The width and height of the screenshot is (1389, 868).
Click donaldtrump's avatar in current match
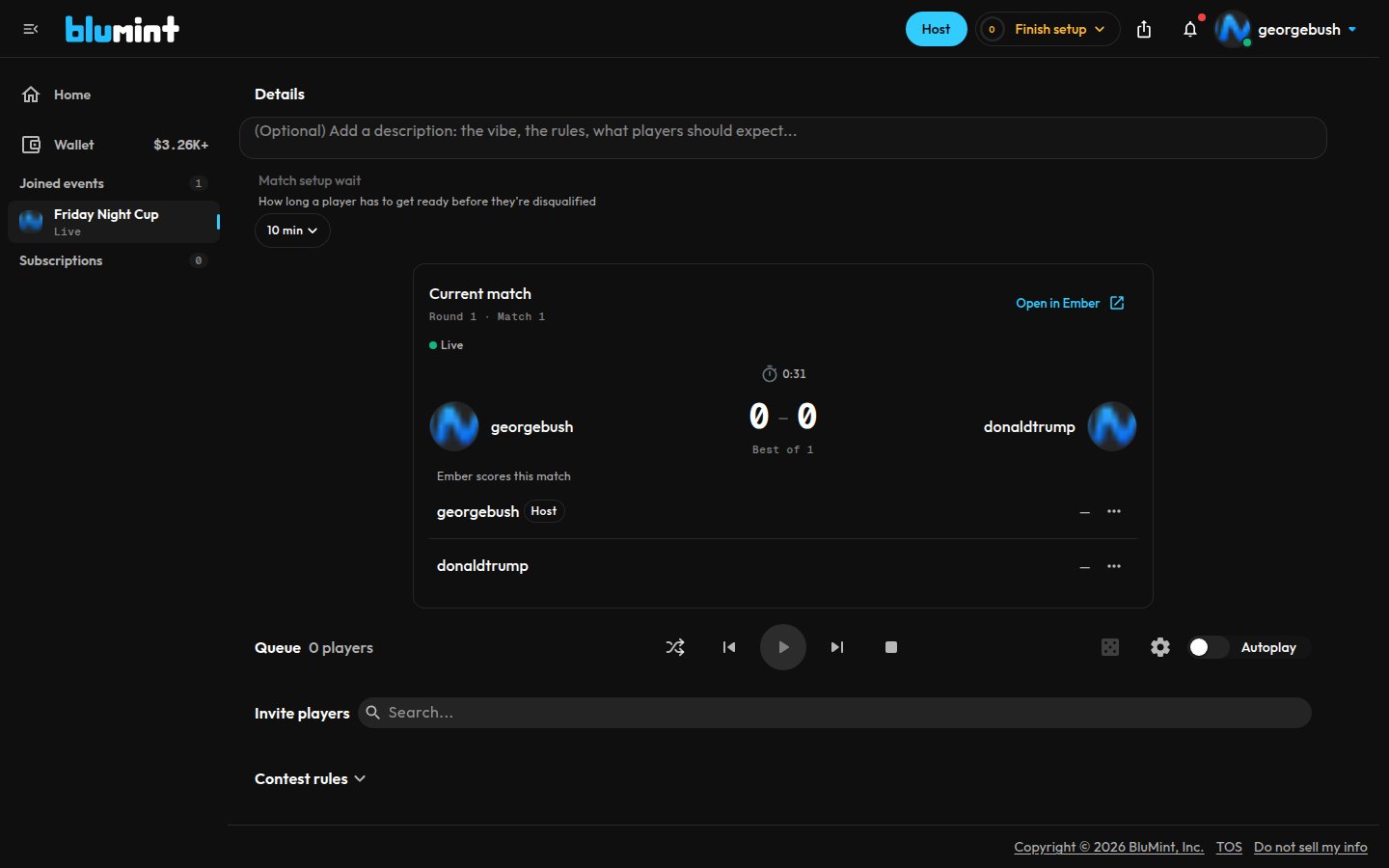1112,426
